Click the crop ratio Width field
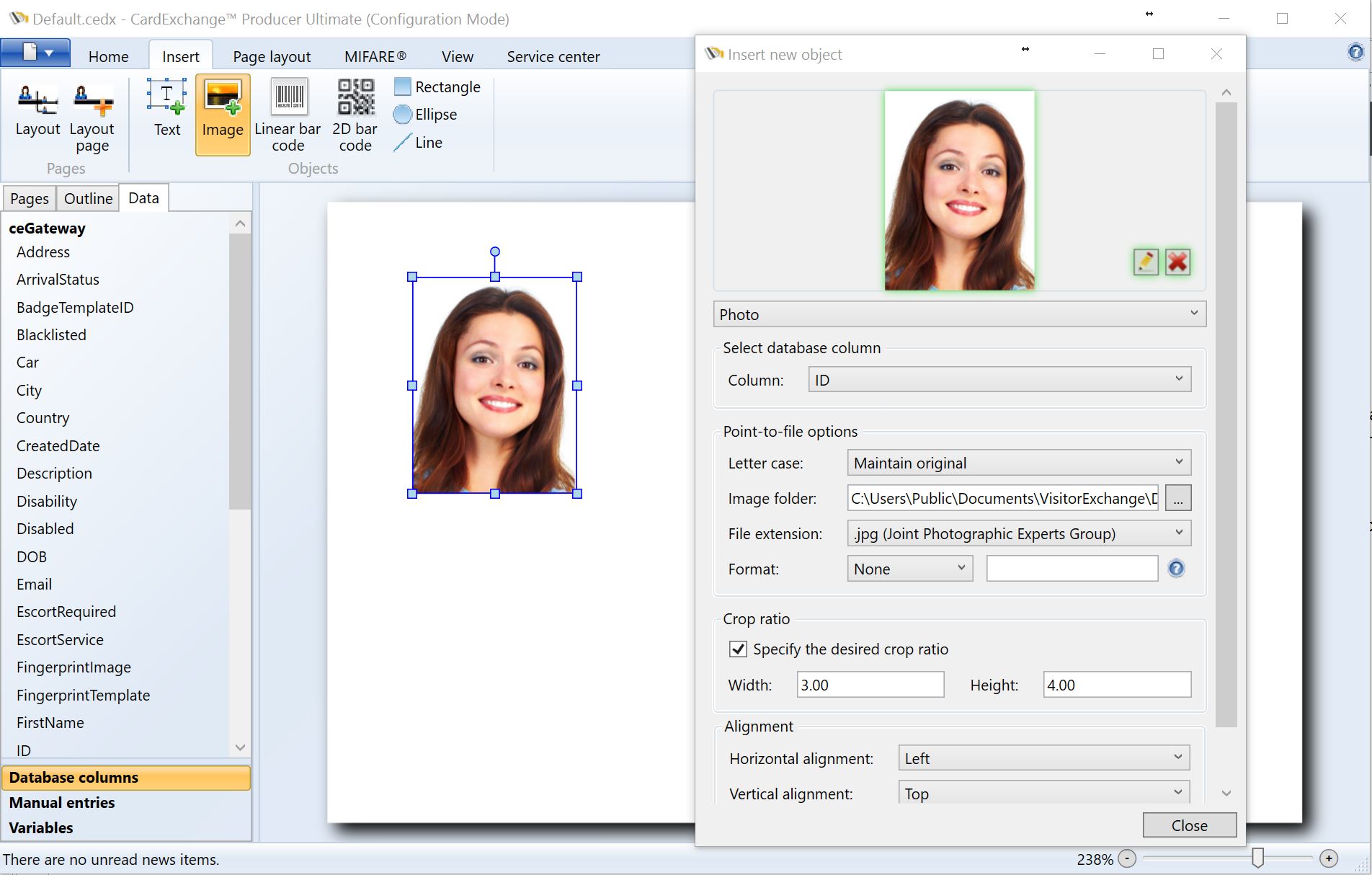1372x875 pixels. tap(870, 685)
